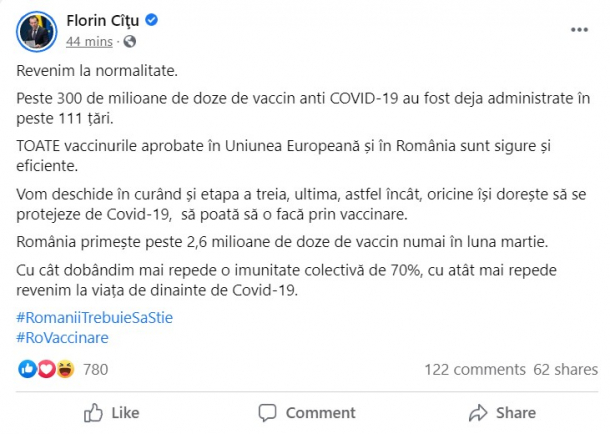610x434 pixels.
Task: View the 780 reactions count list
Action: (96, 370)
